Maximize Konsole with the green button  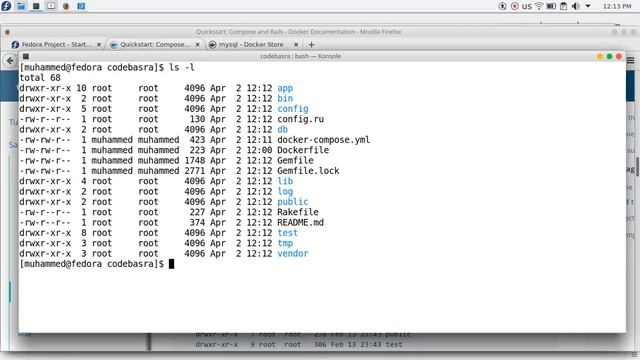[609, 56]
